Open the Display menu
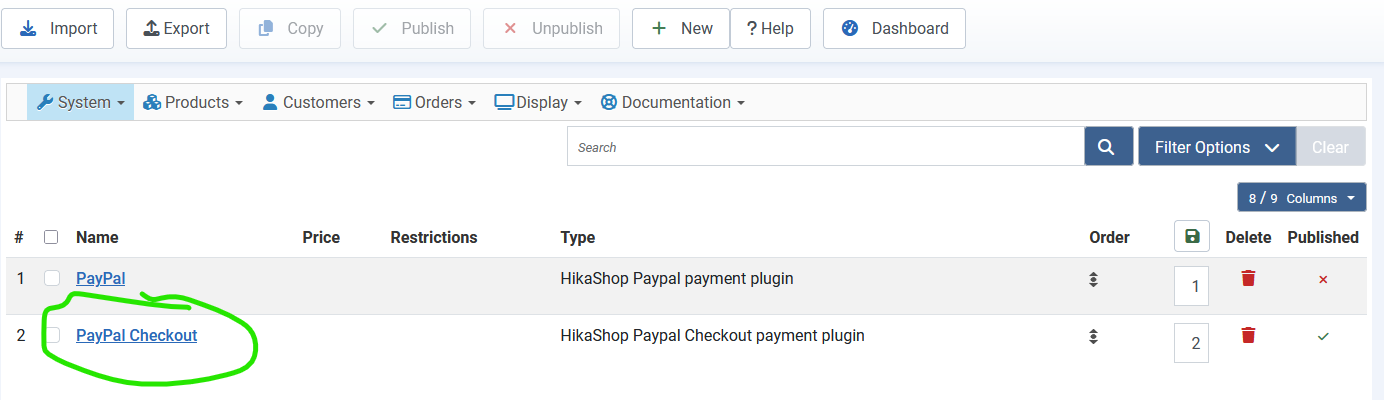This screenshot has width=1384, height=400. point(538,102)
